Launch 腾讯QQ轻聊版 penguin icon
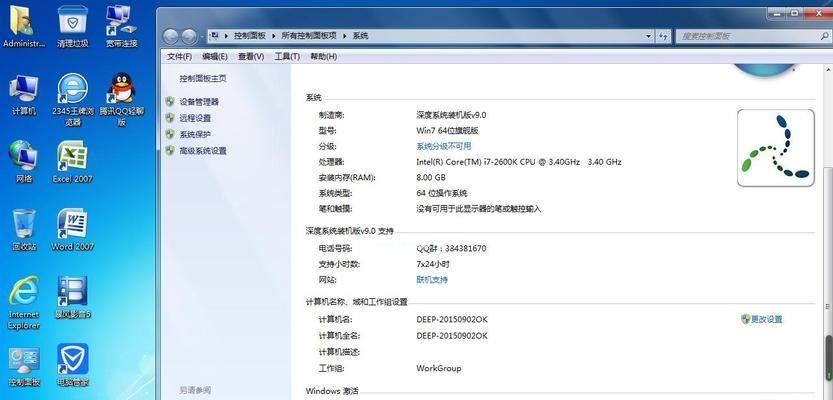833x400 pixels. pos(122,100)
